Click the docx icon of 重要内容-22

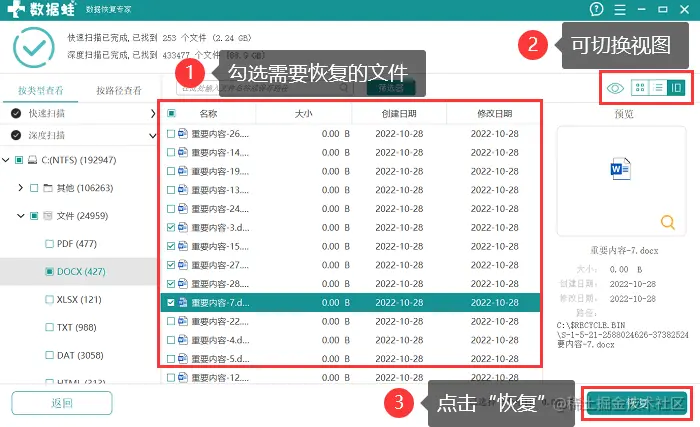tap(183, 321)
